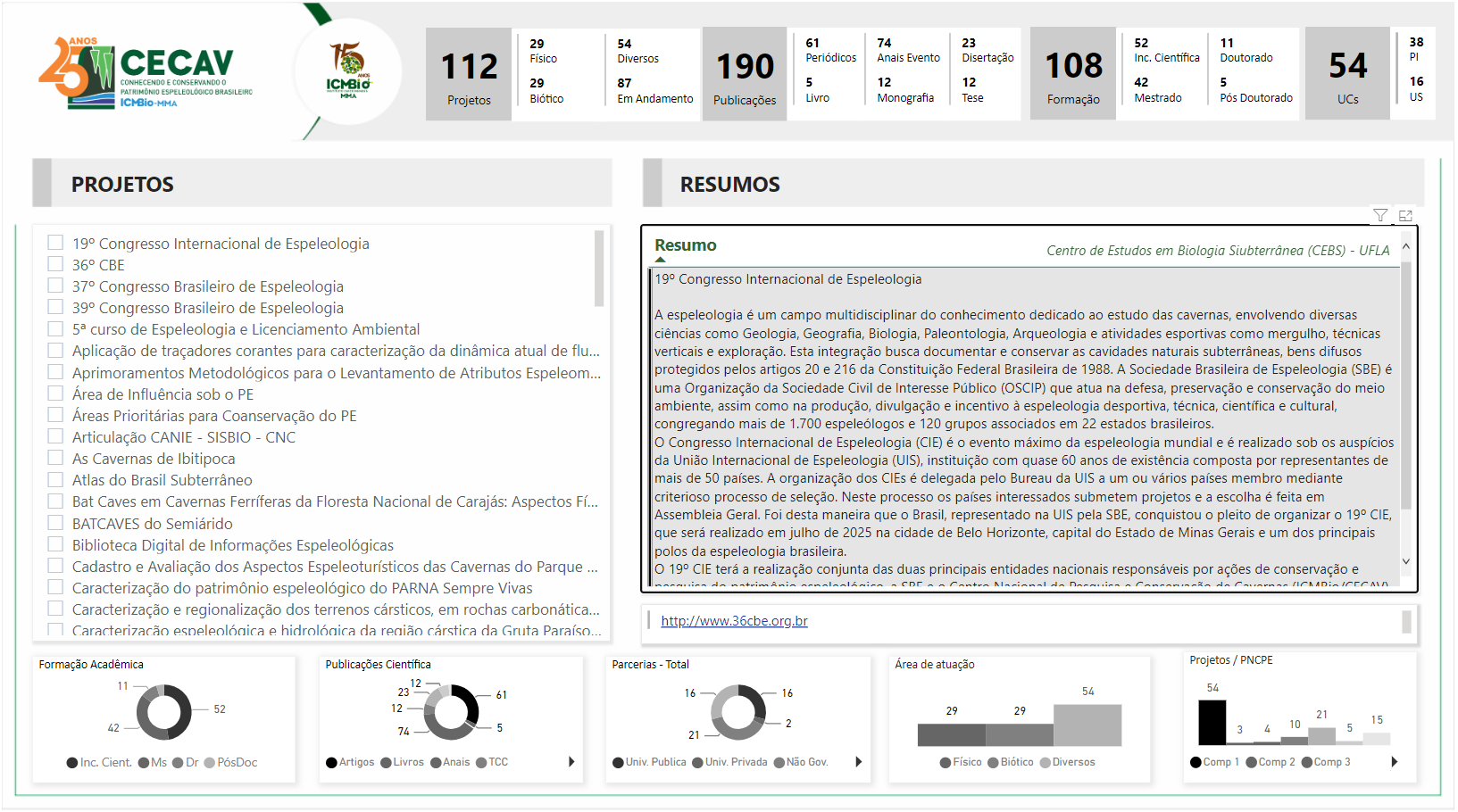Open filter options on the Resumo visual

tap(1380, 215)
